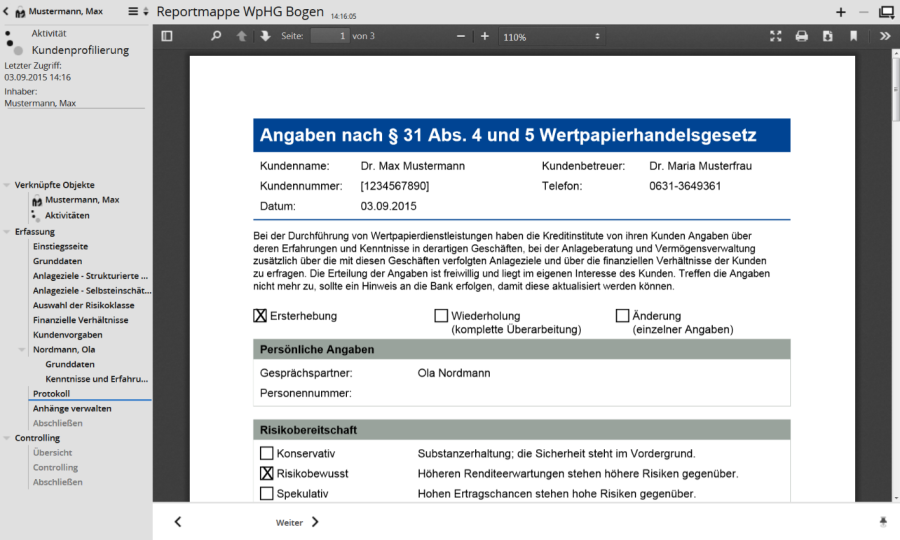Uncheck the Risikobewusst checkbox

tap(266, 473)
